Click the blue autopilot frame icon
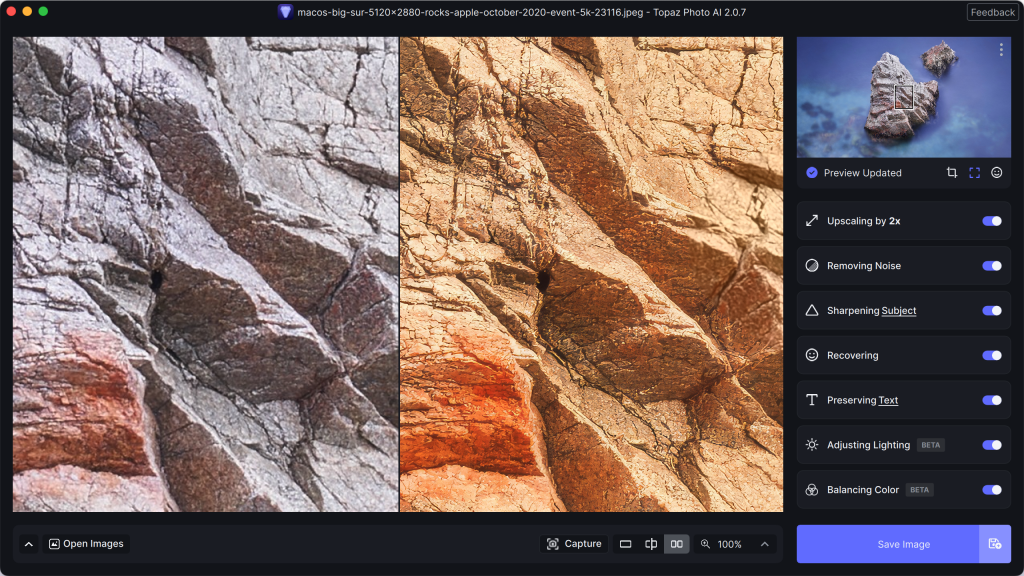Viewport: 1024px width, 576px height. (x=974, y=172)
